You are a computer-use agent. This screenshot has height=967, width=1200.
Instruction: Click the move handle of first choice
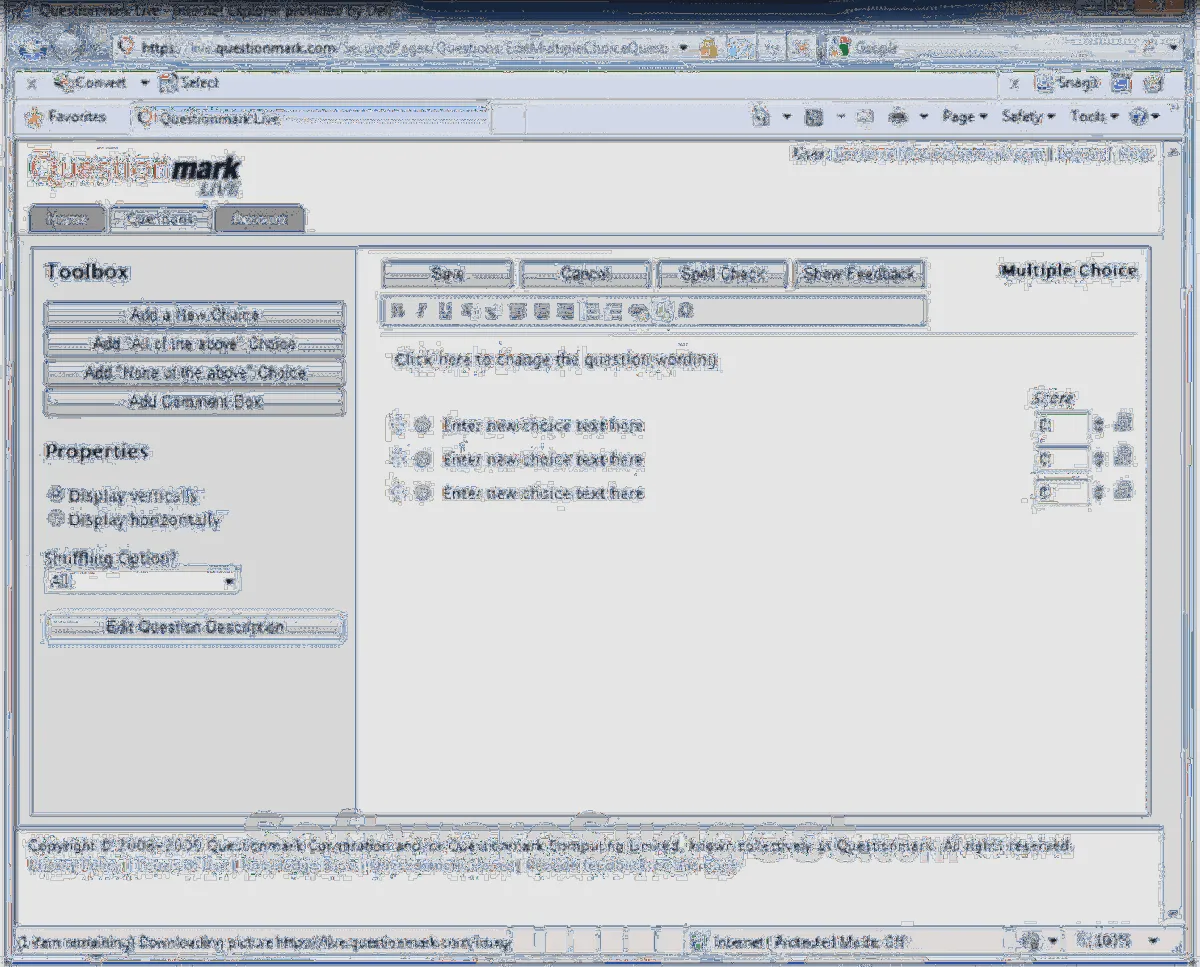tap(399, 425)
